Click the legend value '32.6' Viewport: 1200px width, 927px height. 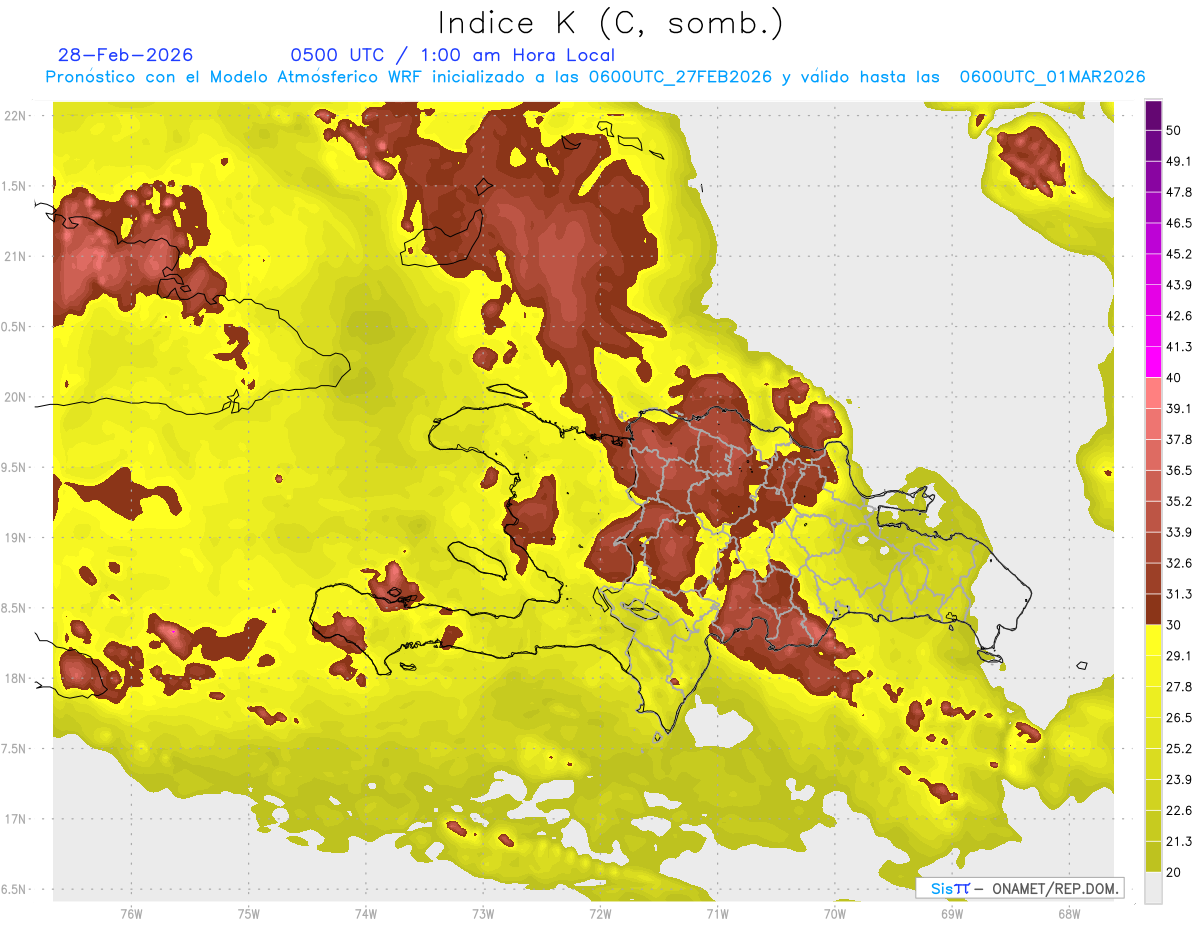coord(1178,563)
